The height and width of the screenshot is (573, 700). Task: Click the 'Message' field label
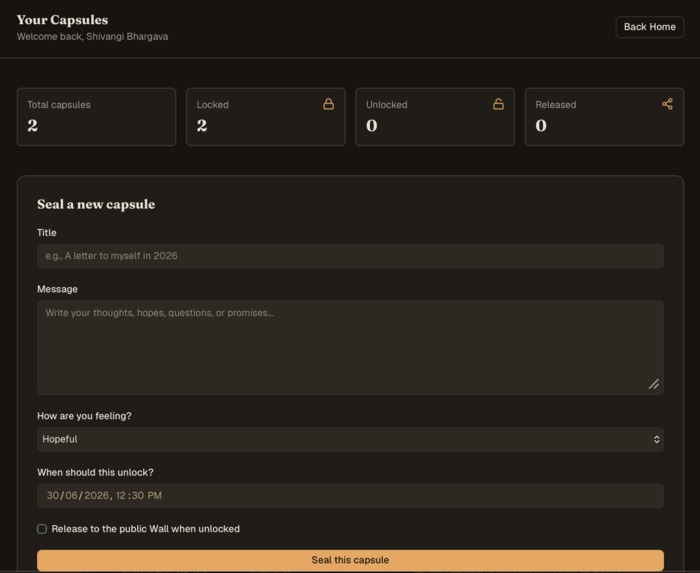pos(57,289)
